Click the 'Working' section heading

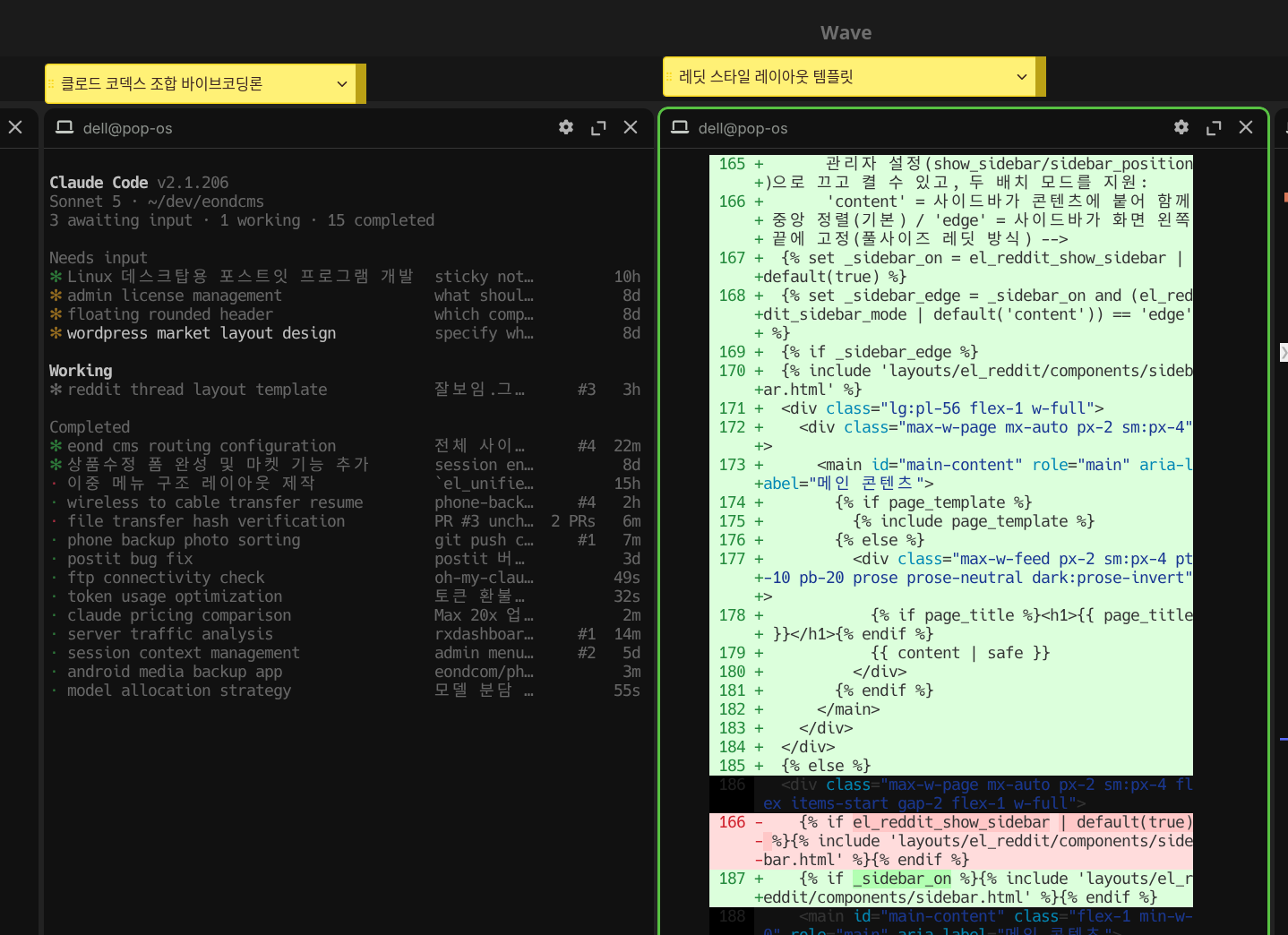tap(81, 371)
